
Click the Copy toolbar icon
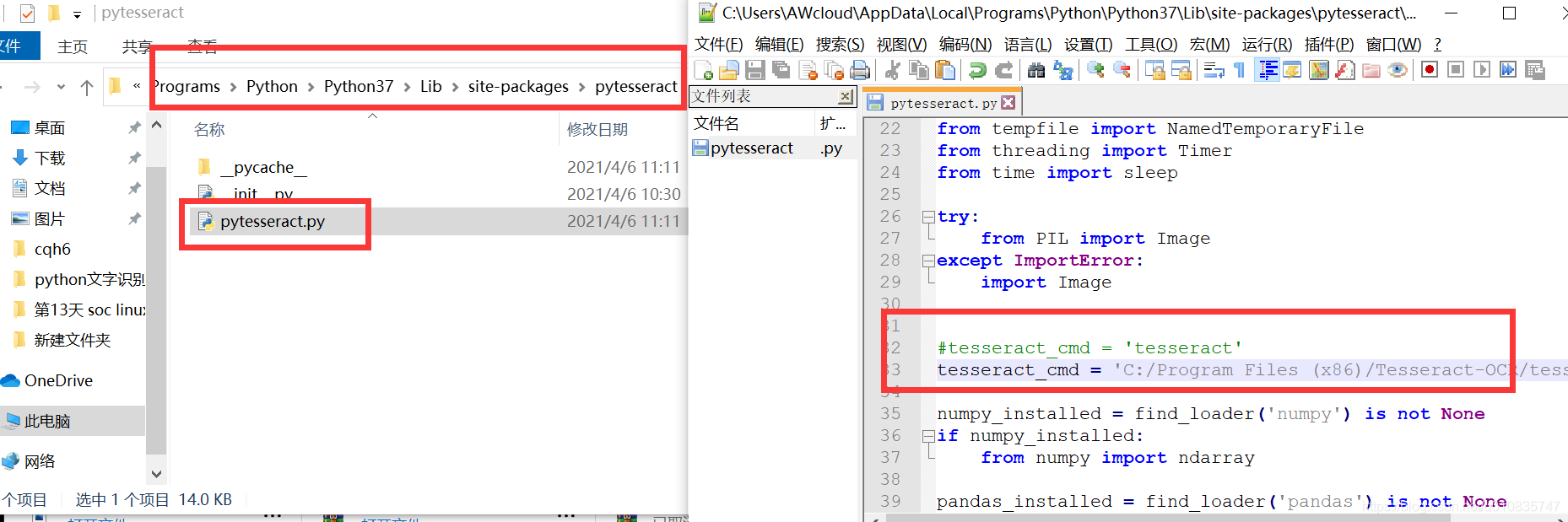click(x=919, y=70)
